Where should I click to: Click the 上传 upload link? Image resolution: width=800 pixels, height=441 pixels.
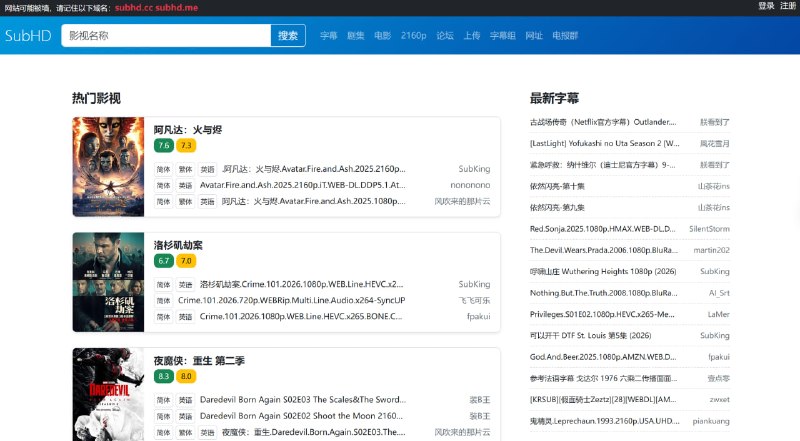point(472,36)
